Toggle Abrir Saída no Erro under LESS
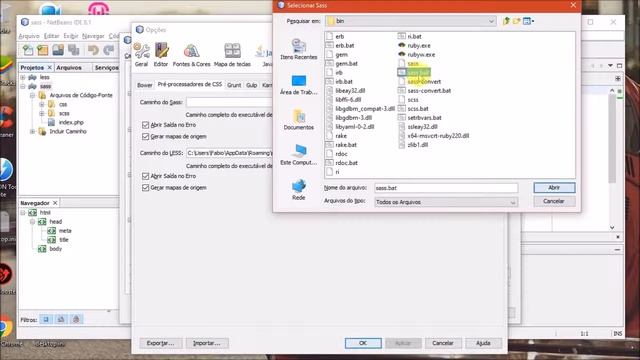640x360 pixels. point(146,176)
